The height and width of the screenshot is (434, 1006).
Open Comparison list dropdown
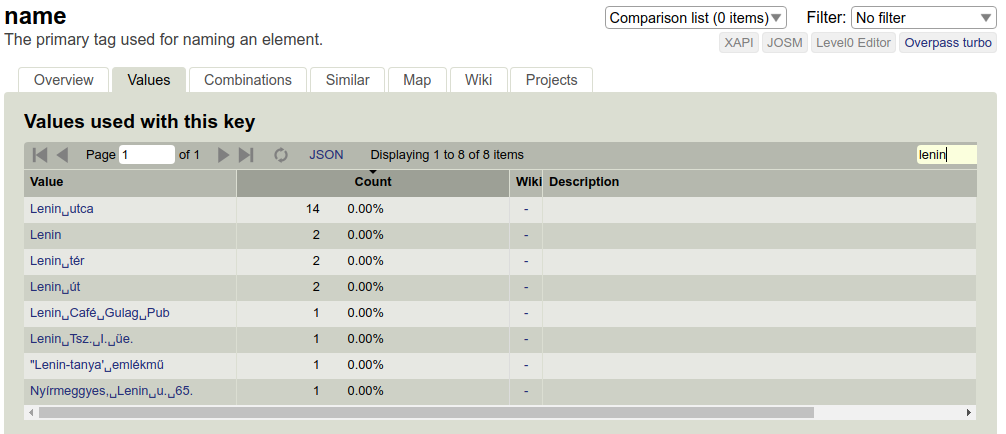click(695, 18)
